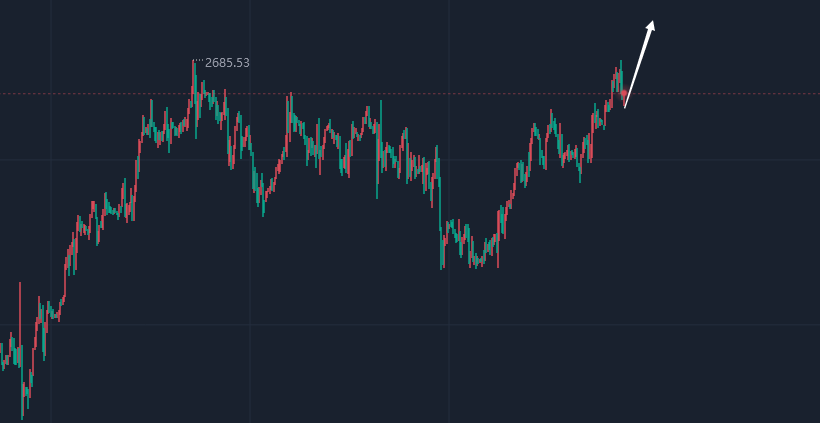Click the red current price dot marker
Image resolution: width=820 pixels, height=423 pixels.
click(623, 93)
